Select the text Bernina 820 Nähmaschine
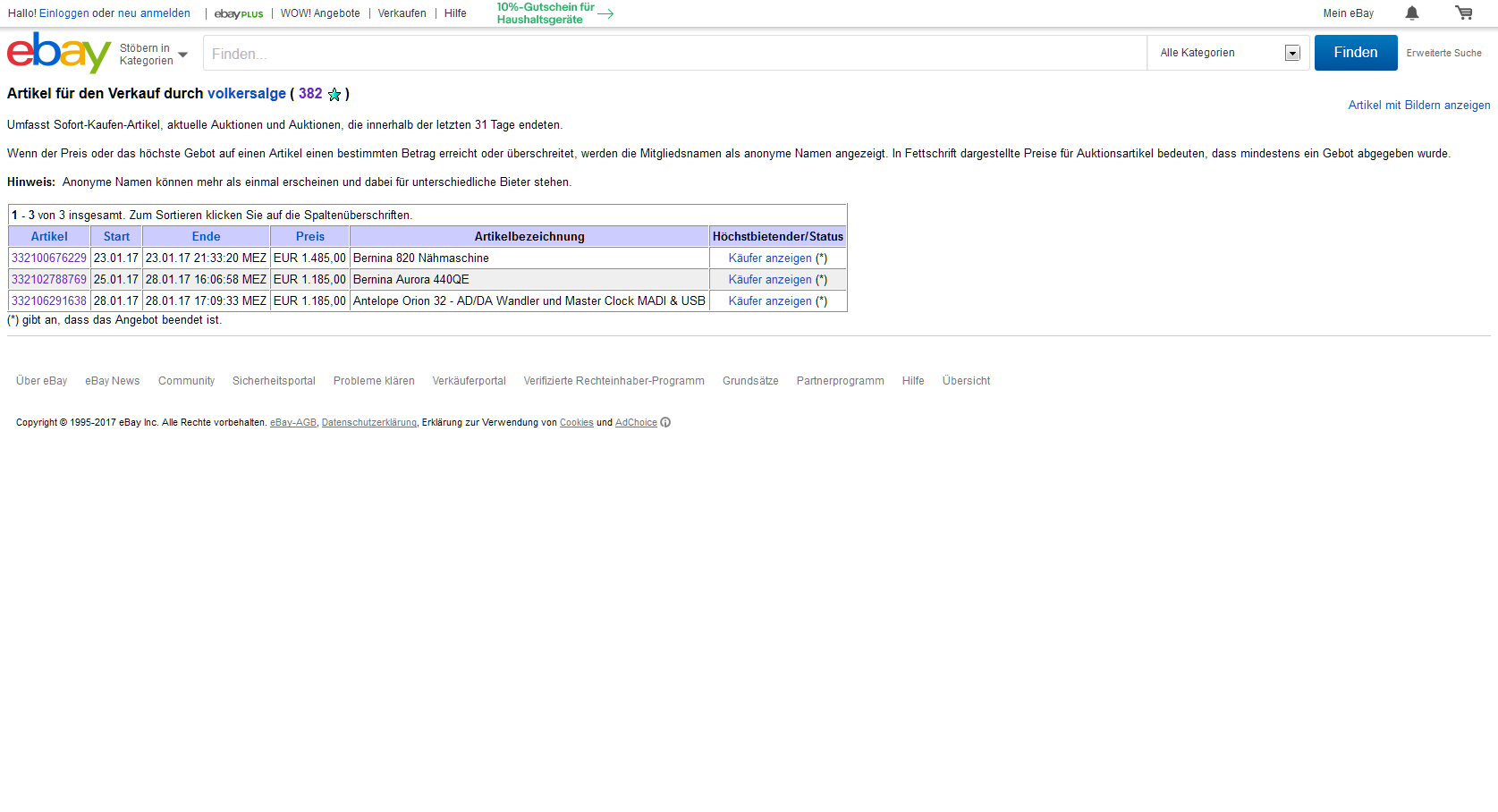Image resolution: width=1498 pixels, height=812 pixels. tap(421, 258)
